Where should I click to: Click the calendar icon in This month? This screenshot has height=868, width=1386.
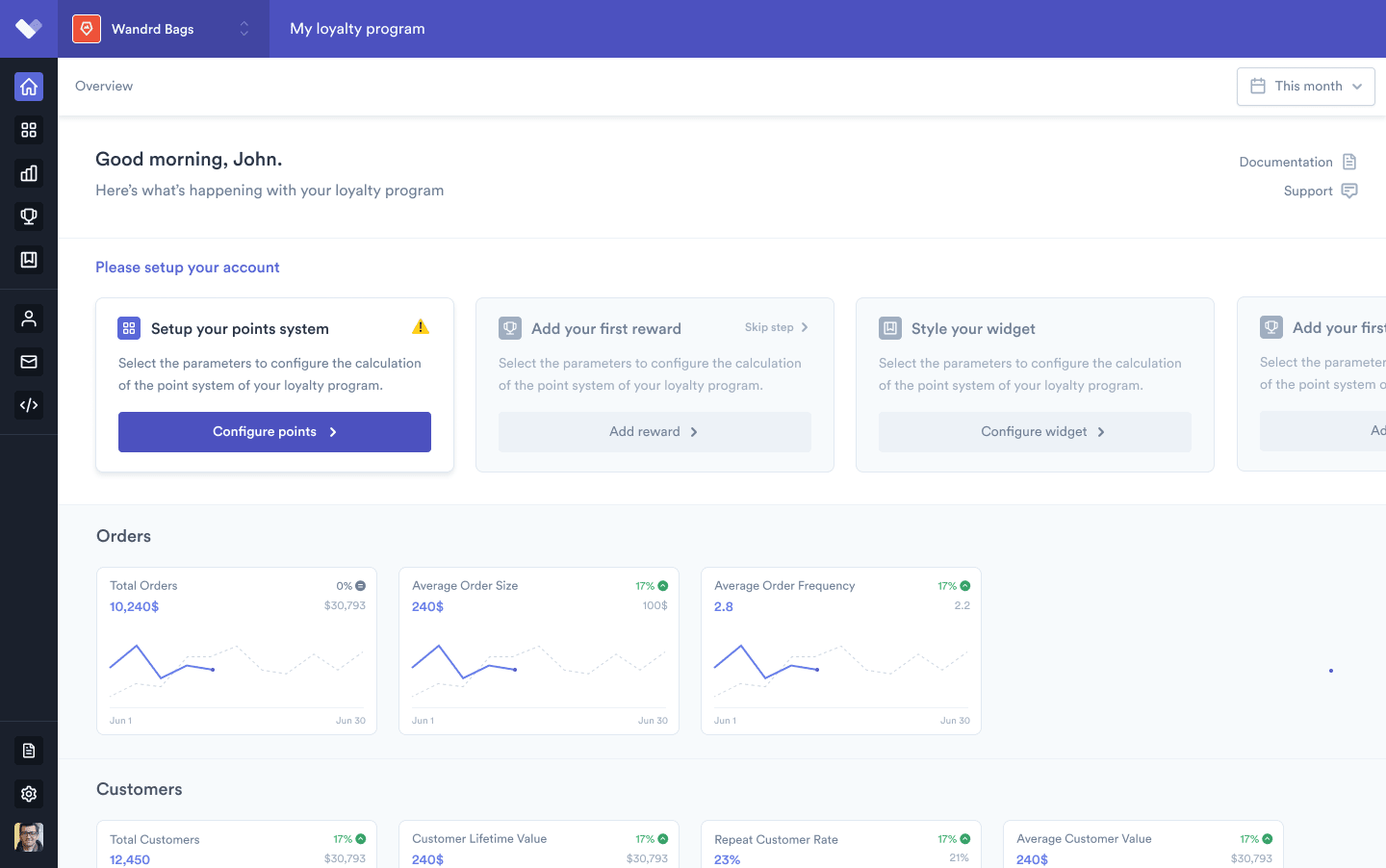tap(1258, 87)
